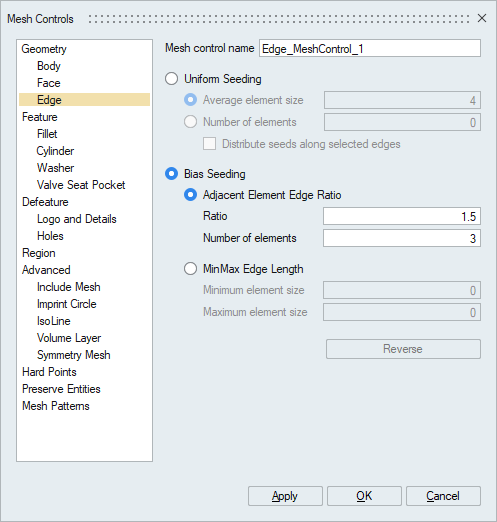Select Adjacent Element Edge Ratio option
The width and height of the screenshot is (497, 522).
[190, 195]
